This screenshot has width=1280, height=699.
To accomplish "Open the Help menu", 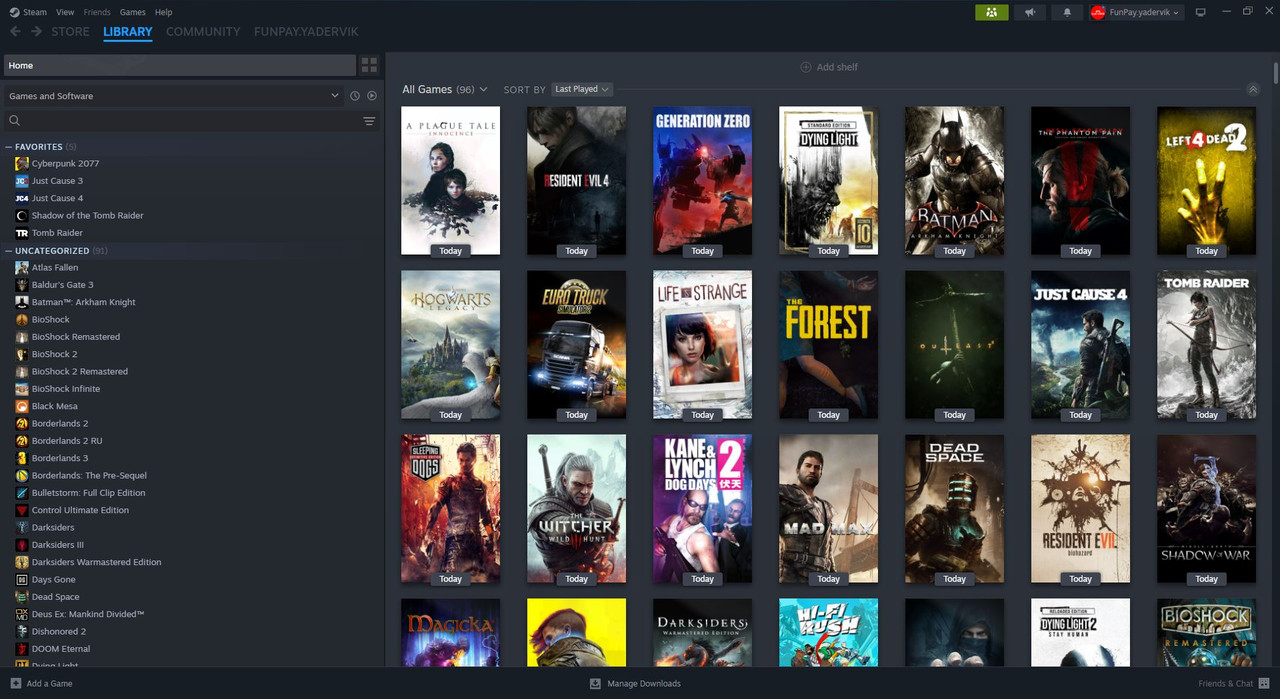I will point(164,12).
